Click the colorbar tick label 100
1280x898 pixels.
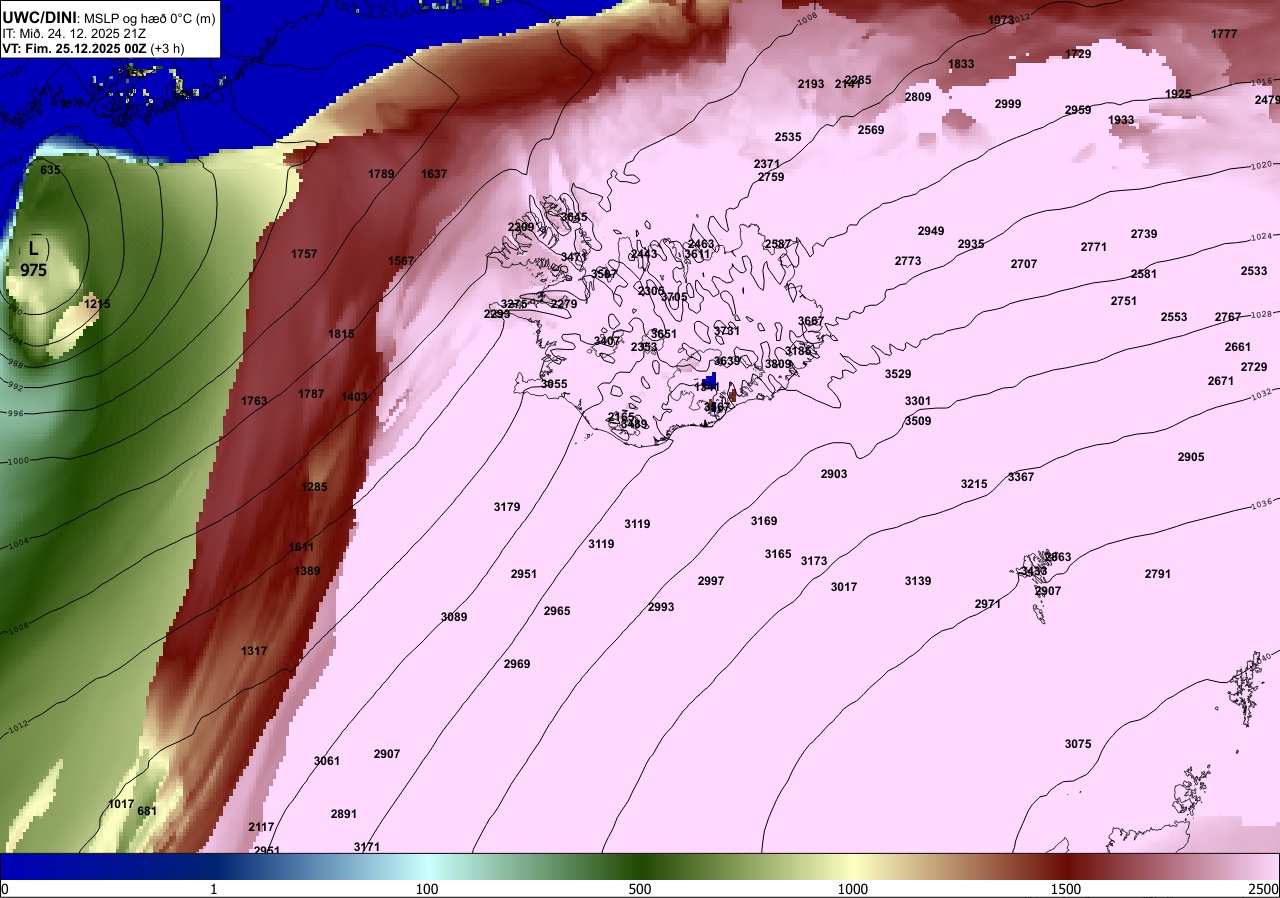(427, 889)
